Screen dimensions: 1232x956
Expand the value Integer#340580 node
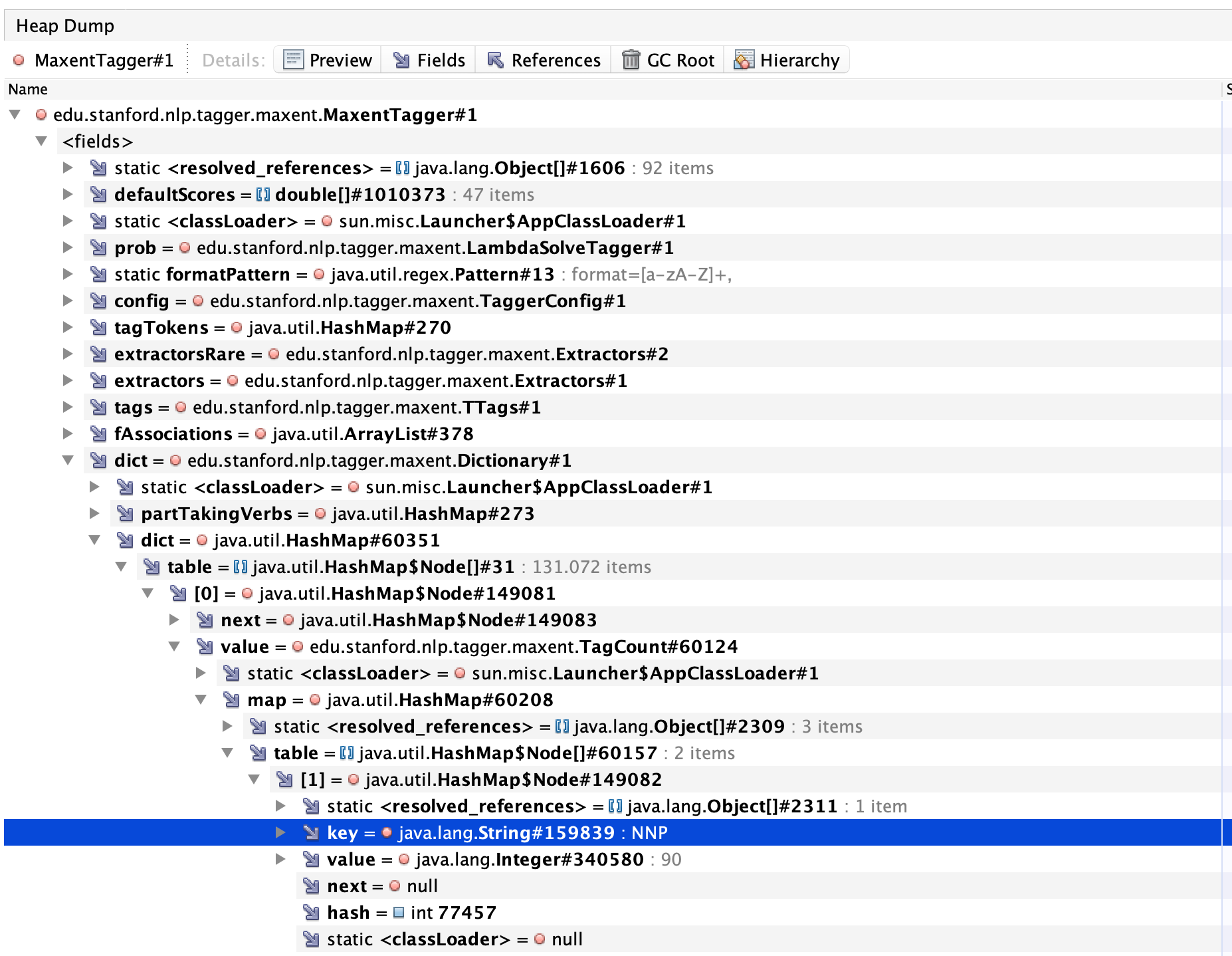pyautogui.click(x=279, y=859)
